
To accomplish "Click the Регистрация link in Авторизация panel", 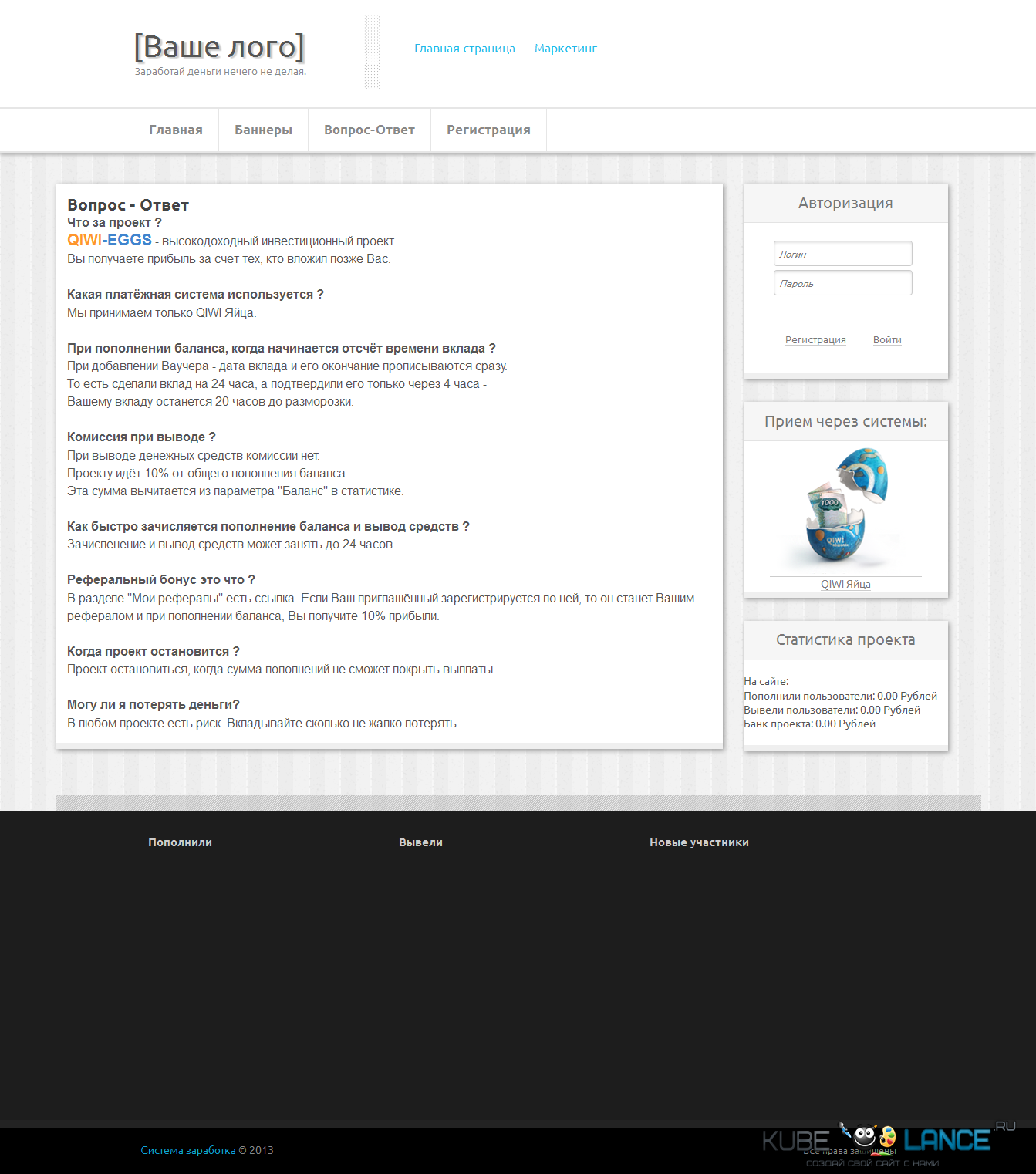I will click(815, 340).
